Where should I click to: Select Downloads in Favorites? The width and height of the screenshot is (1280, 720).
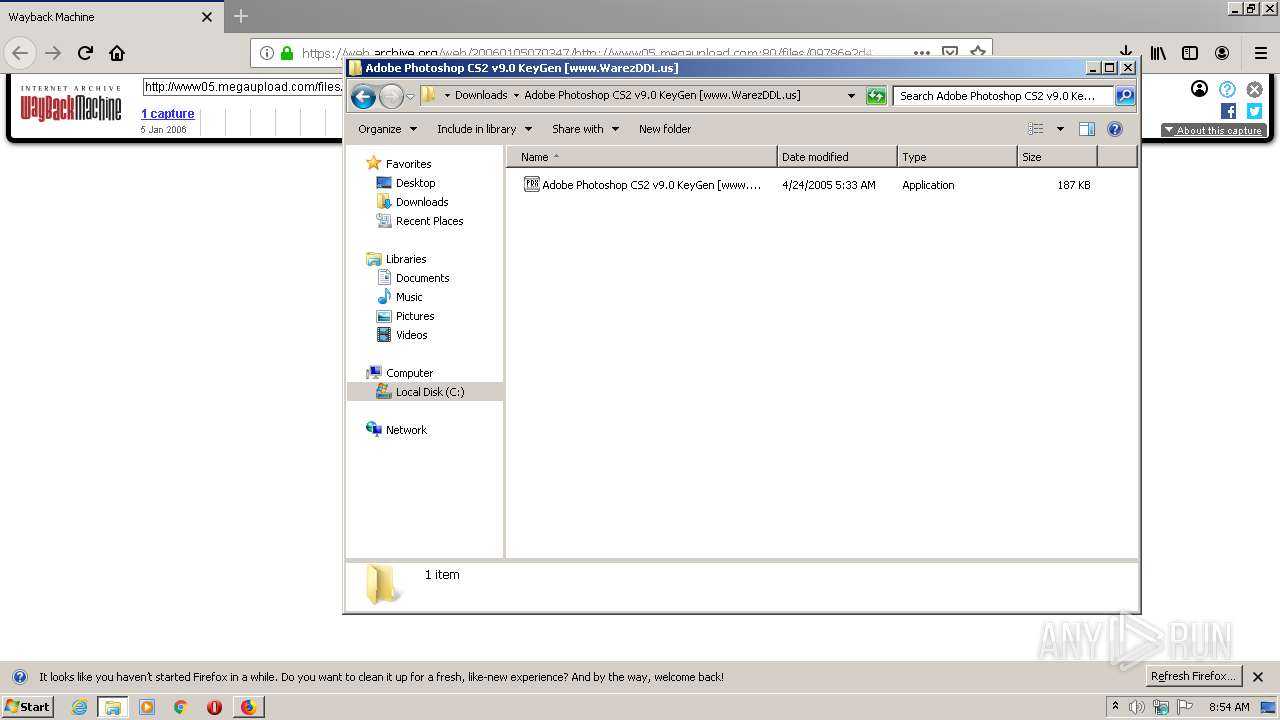coord(421,202)
